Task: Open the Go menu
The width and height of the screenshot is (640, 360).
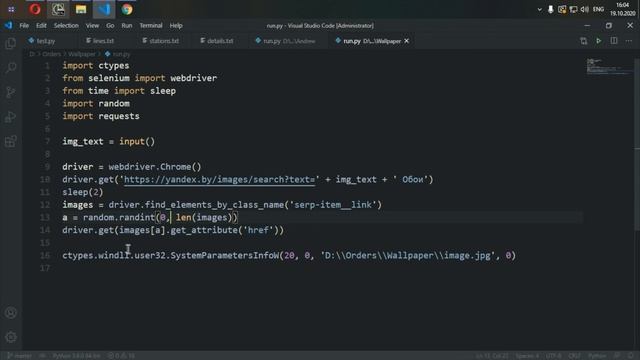Action: (x=110, y=25)
